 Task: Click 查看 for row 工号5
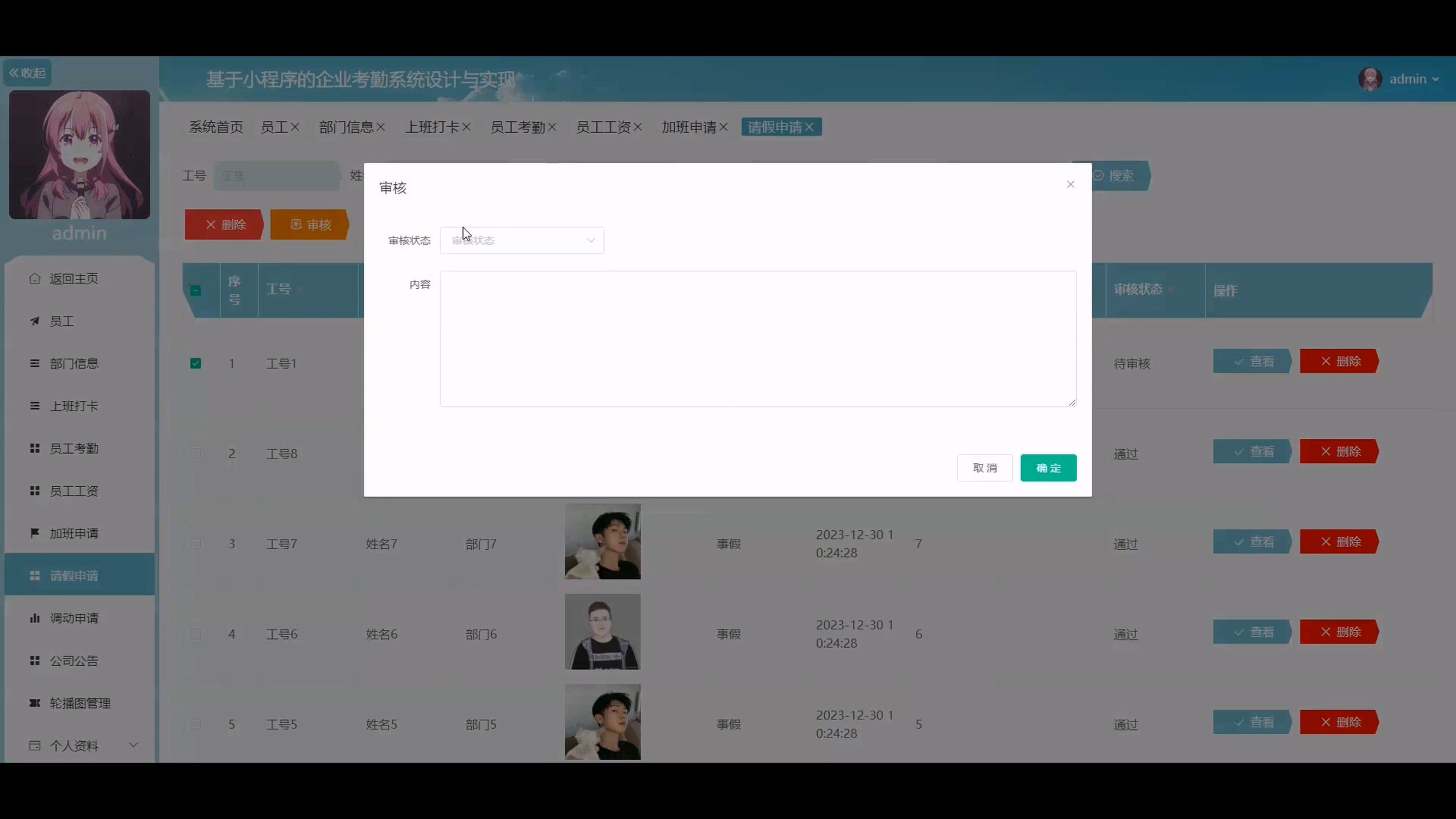click(1252, 722)
